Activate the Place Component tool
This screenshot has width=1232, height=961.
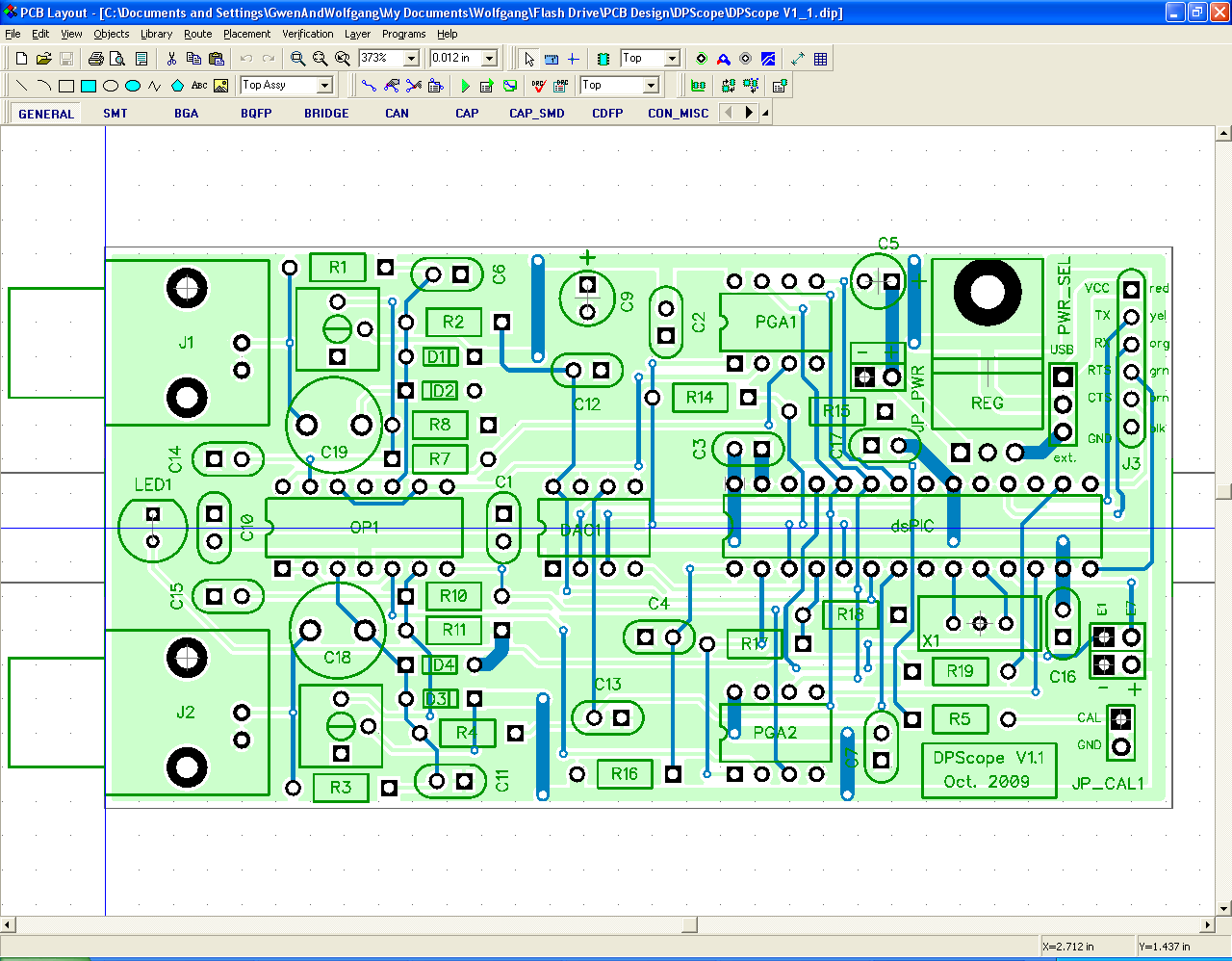click(x=603, y=58)
